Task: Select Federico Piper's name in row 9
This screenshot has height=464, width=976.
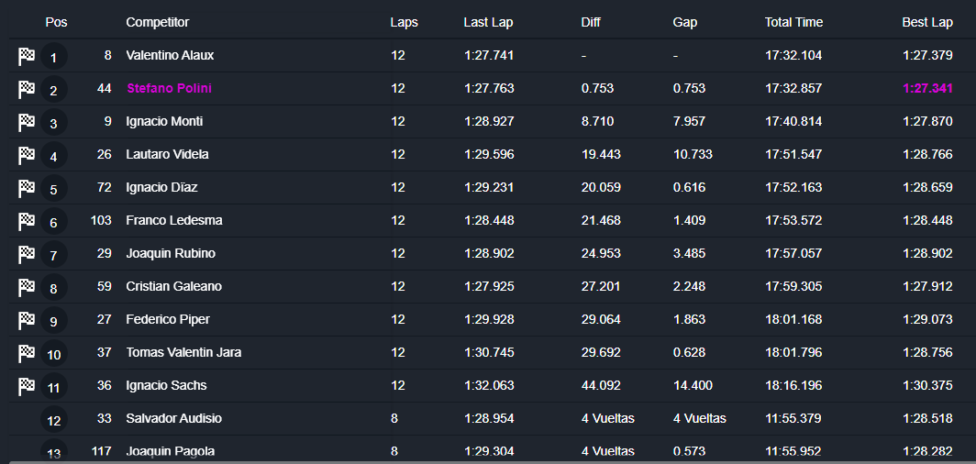Action: point(168,319)
